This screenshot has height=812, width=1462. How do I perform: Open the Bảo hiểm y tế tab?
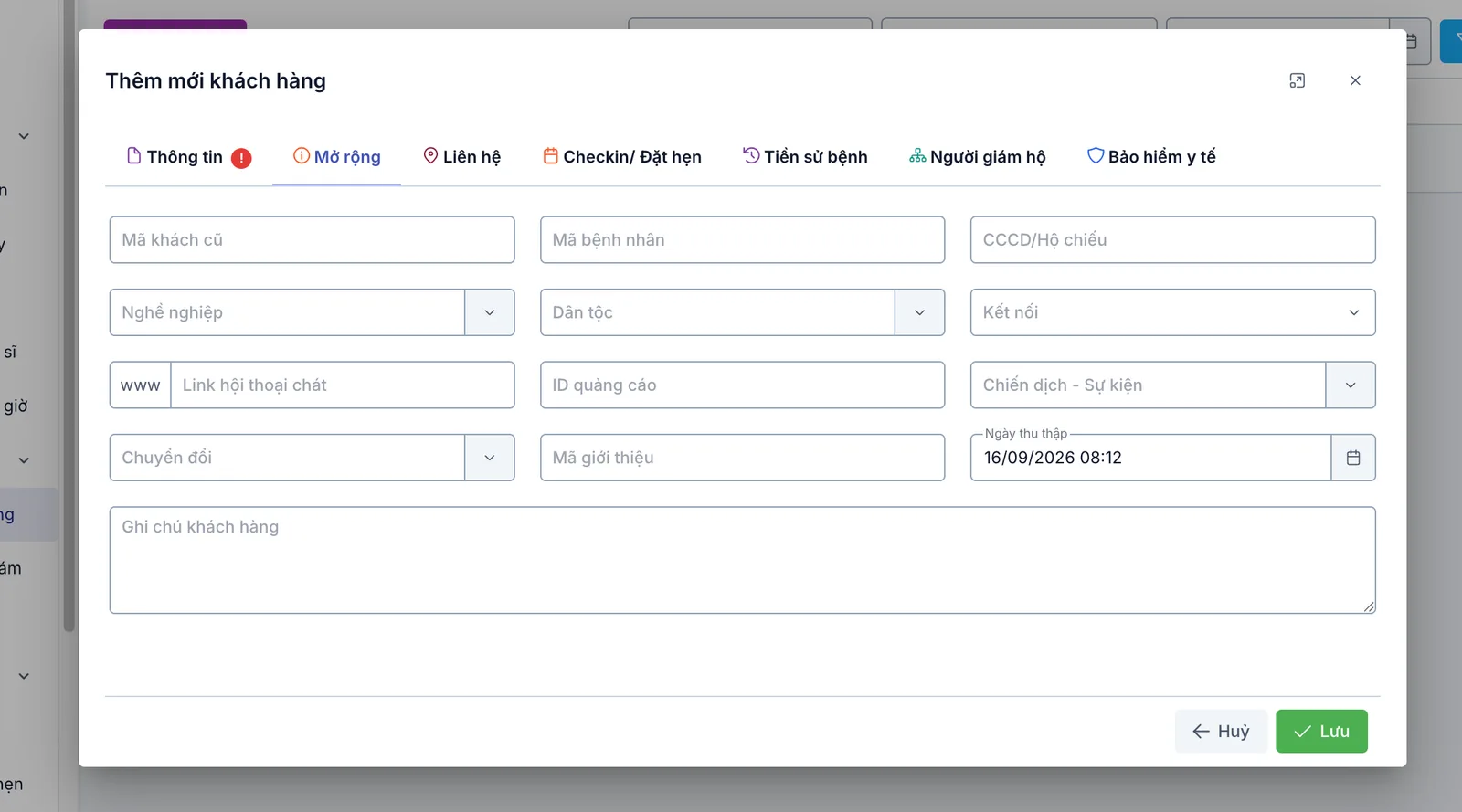1151,157
